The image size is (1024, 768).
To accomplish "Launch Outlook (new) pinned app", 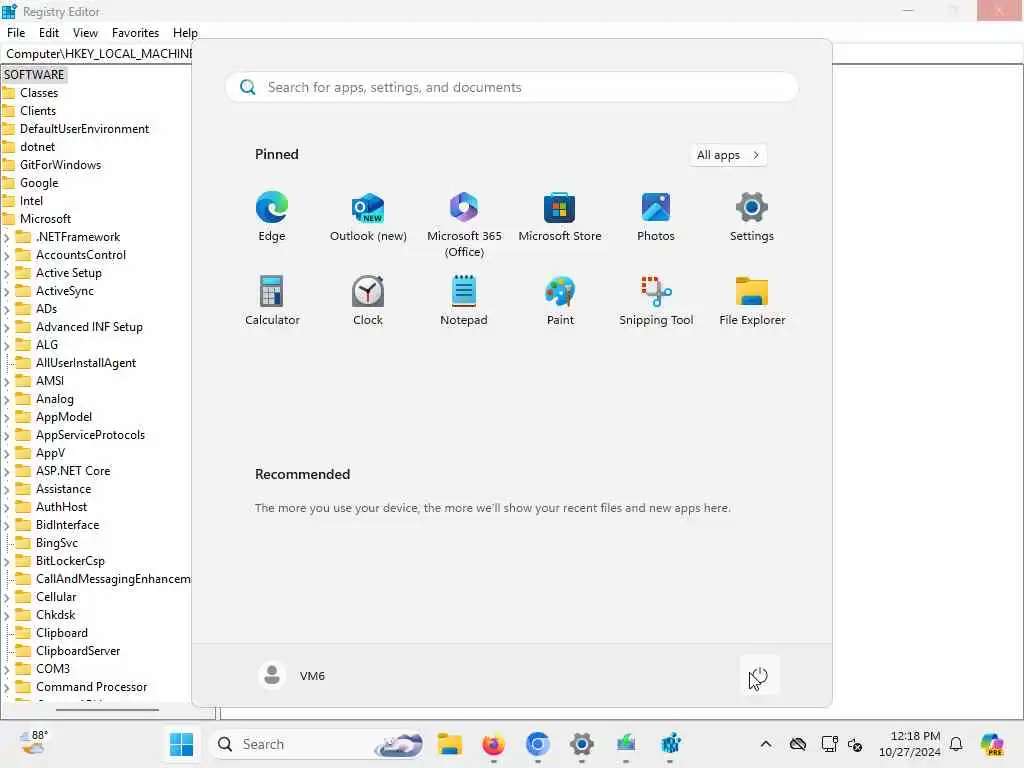I will pos(368,217).
